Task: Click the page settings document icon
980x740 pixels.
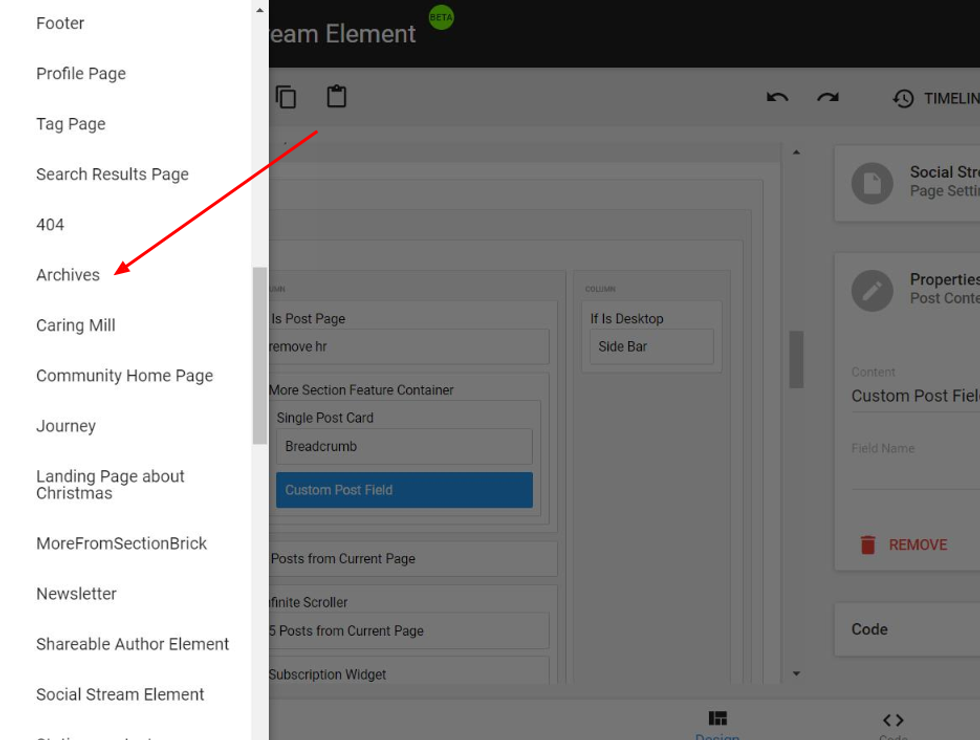Action: 872,183
